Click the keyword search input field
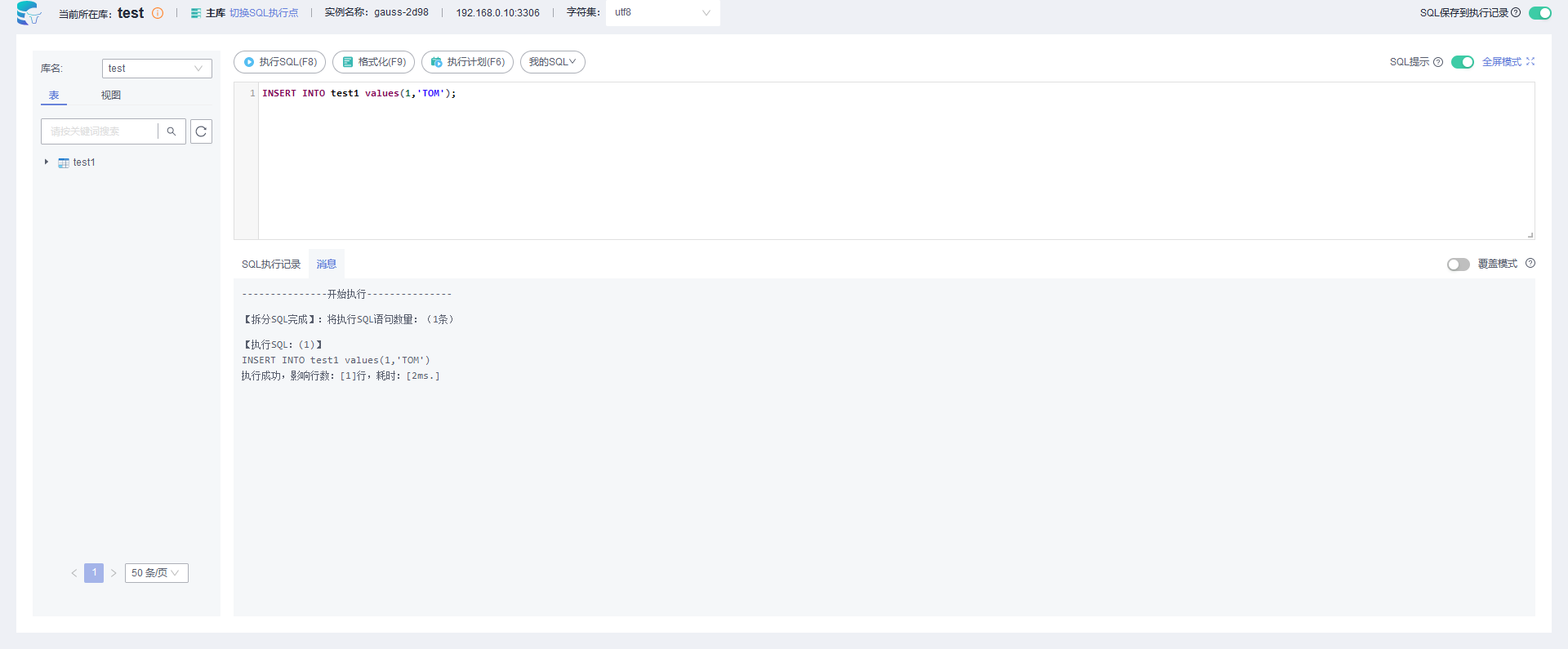 click(x=100, y=131)
